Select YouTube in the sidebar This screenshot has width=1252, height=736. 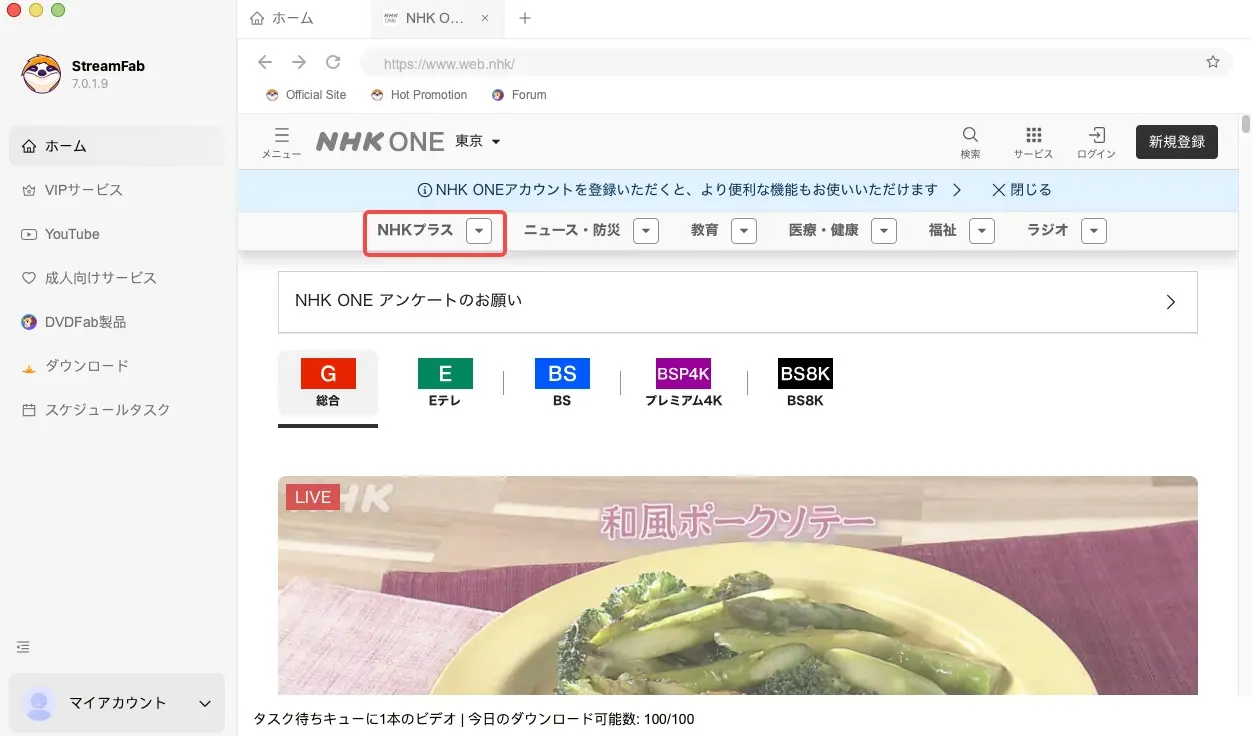click(x=117, y=234)
